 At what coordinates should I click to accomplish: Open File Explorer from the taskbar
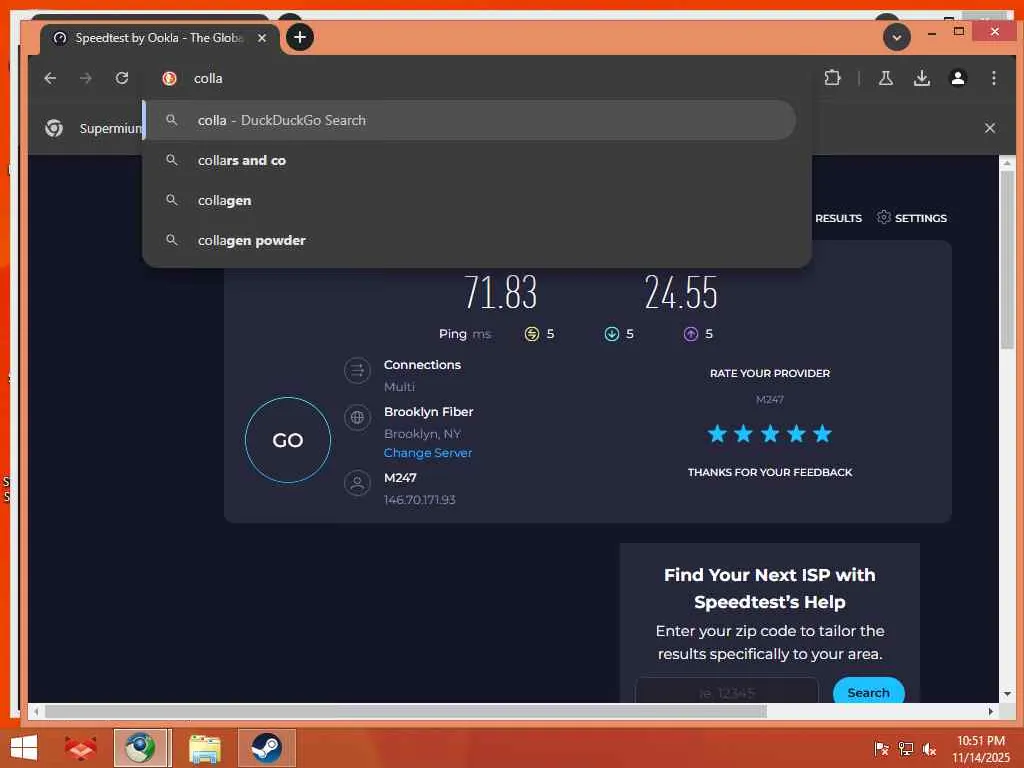204,748
